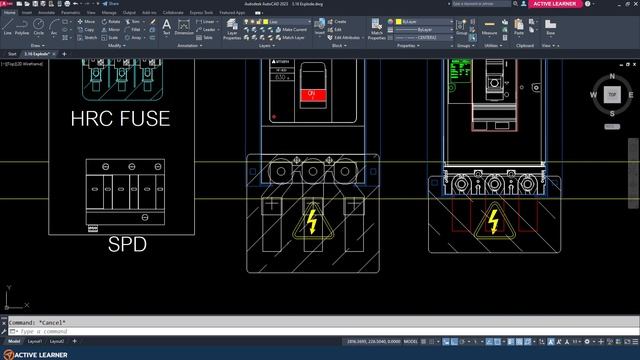Select the Scale tool
The width and height of the screenshot is (640, 360).
tap(109, 38)
